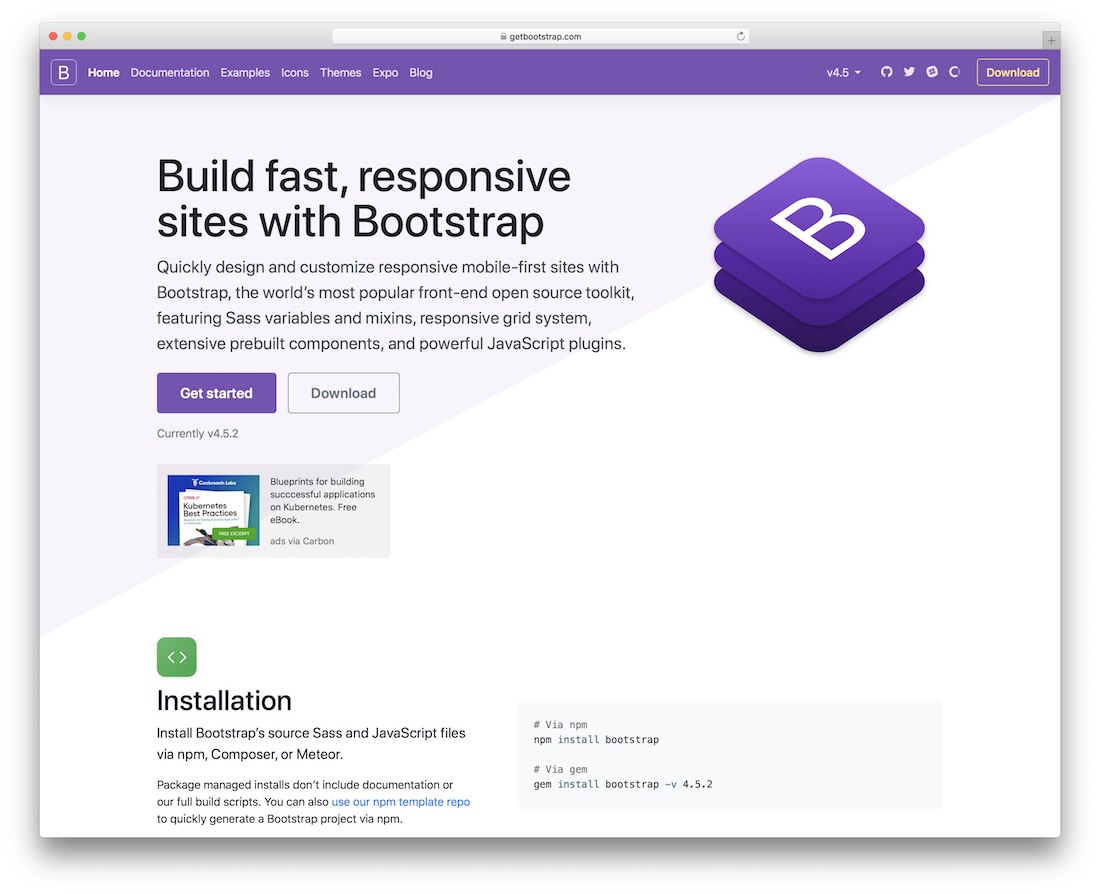Viewport: 1100px width, 894px height.
Task: Click the getbootstrap.com address bar
Action: pos(540,36)
